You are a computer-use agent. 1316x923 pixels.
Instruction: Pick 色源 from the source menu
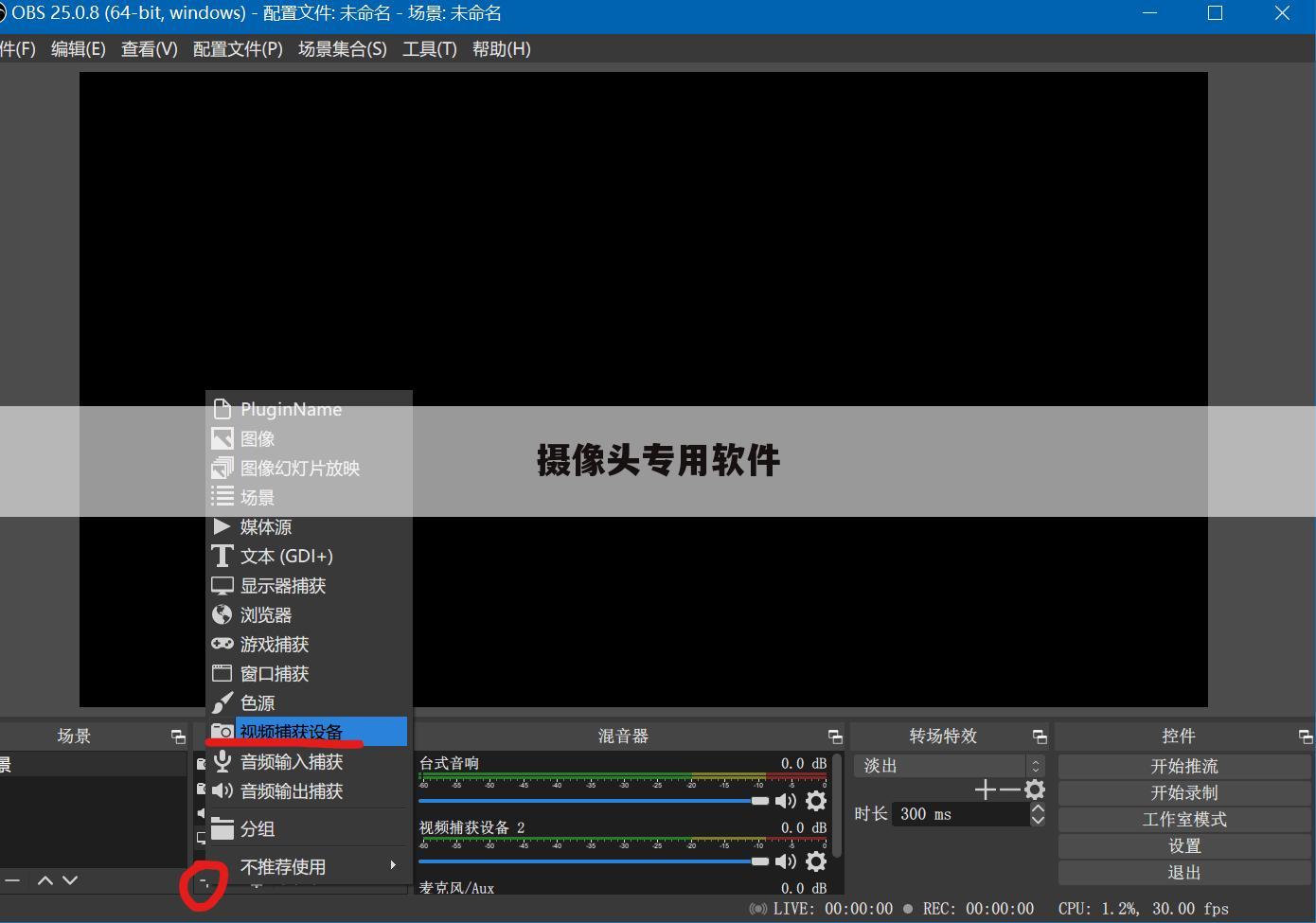click(309, 702)
